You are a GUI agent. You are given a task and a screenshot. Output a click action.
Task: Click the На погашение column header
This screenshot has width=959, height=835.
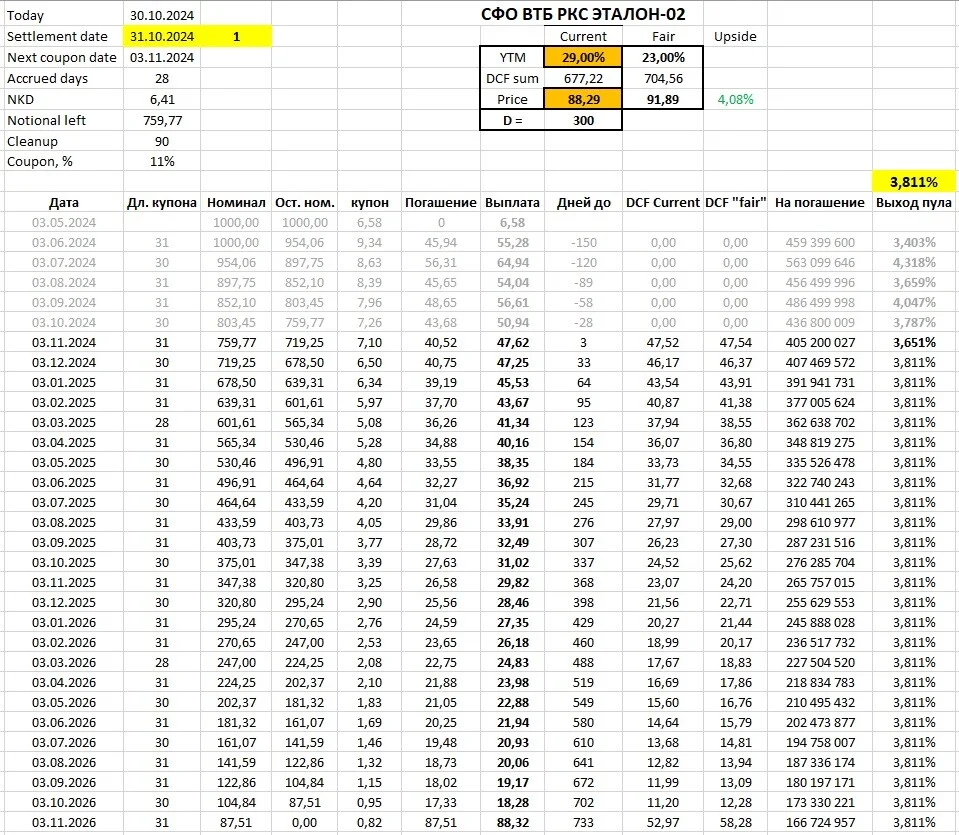pos(820,202)
